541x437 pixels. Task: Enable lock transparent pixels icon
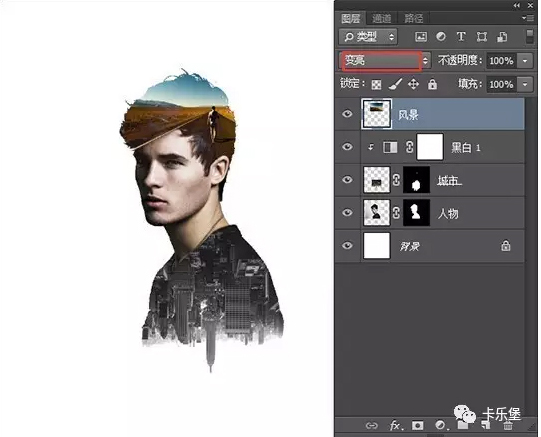[376, 85]
